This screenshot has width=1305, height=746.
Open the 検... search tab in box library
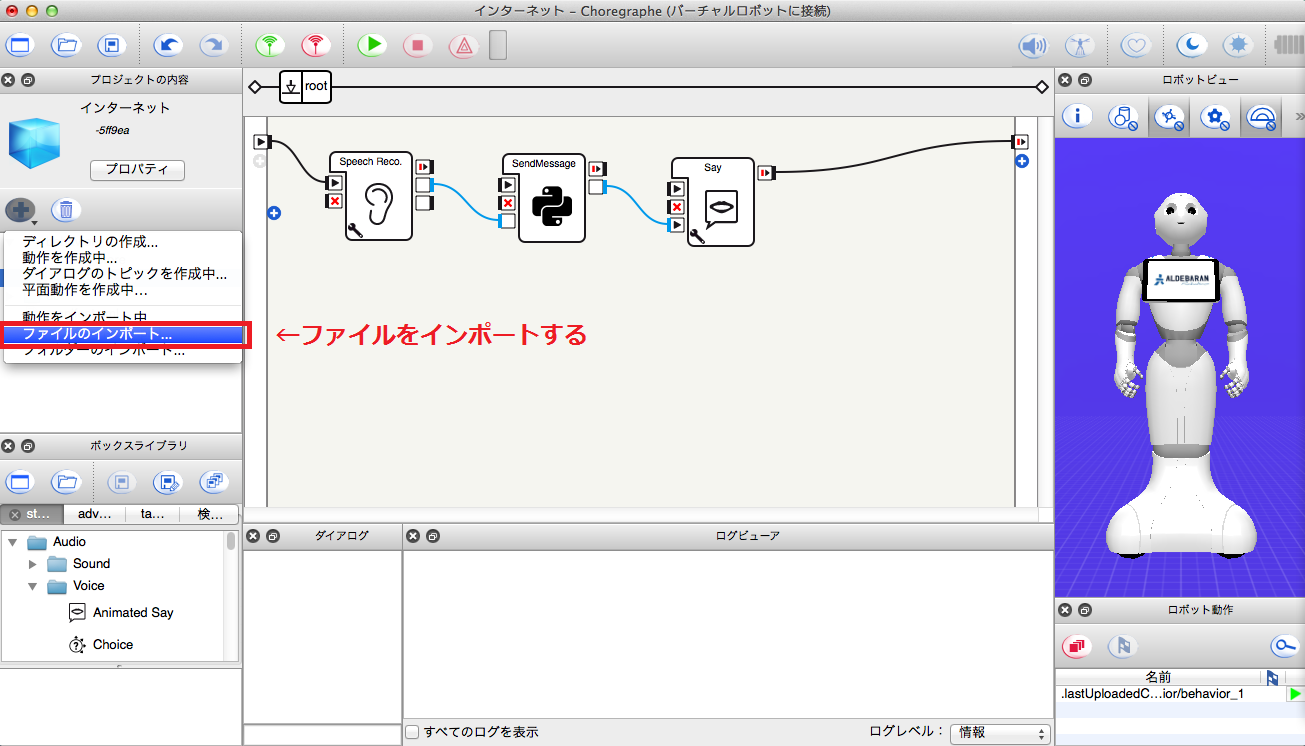[210, 514]
